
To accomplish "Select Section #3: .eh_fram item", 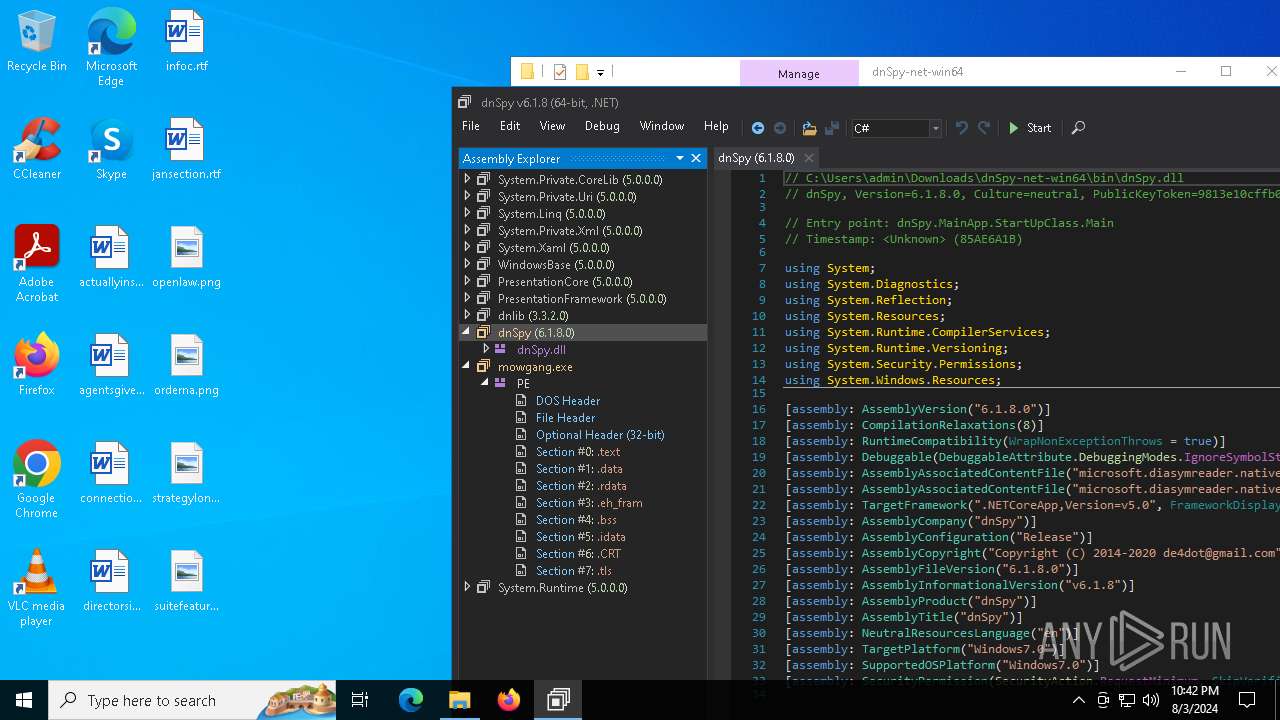I will point(589,503).
